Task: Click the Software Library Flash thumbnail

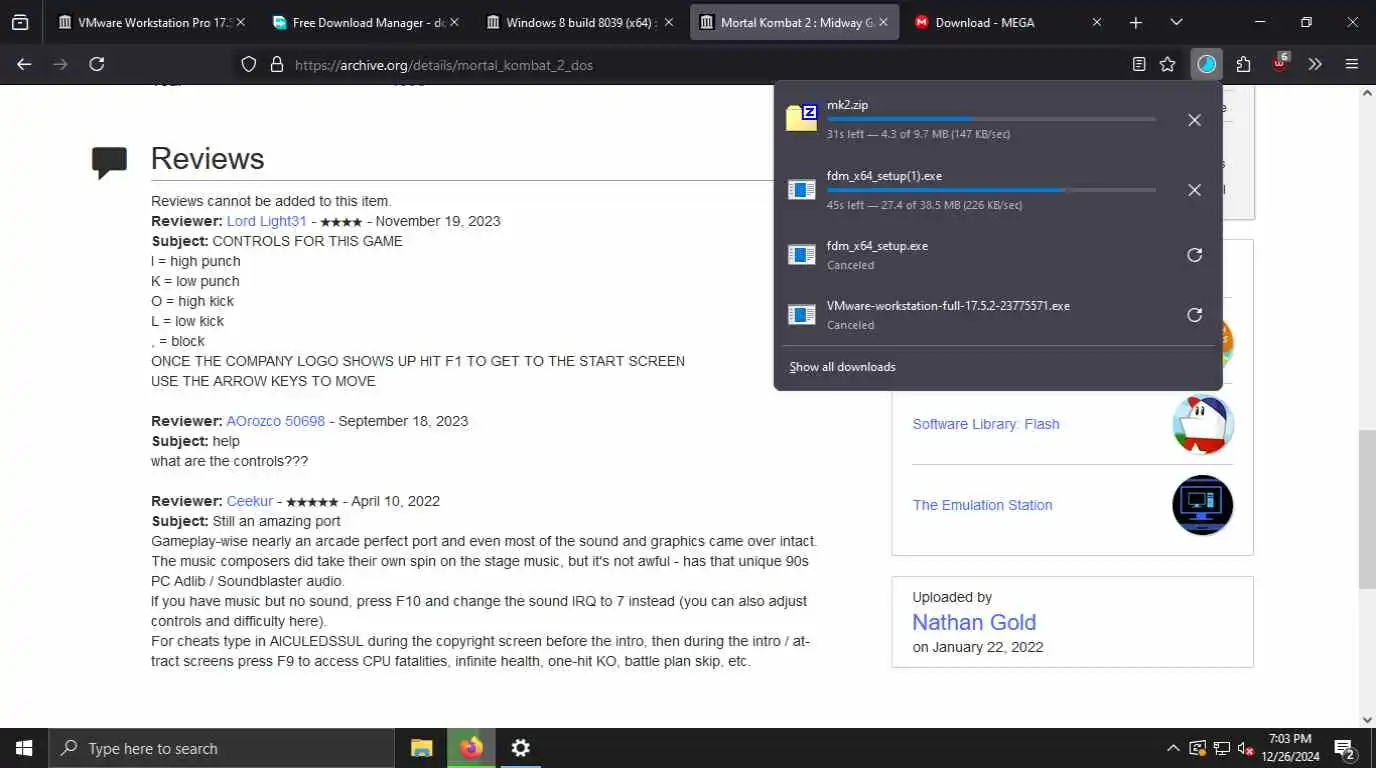Action: 1203,424
